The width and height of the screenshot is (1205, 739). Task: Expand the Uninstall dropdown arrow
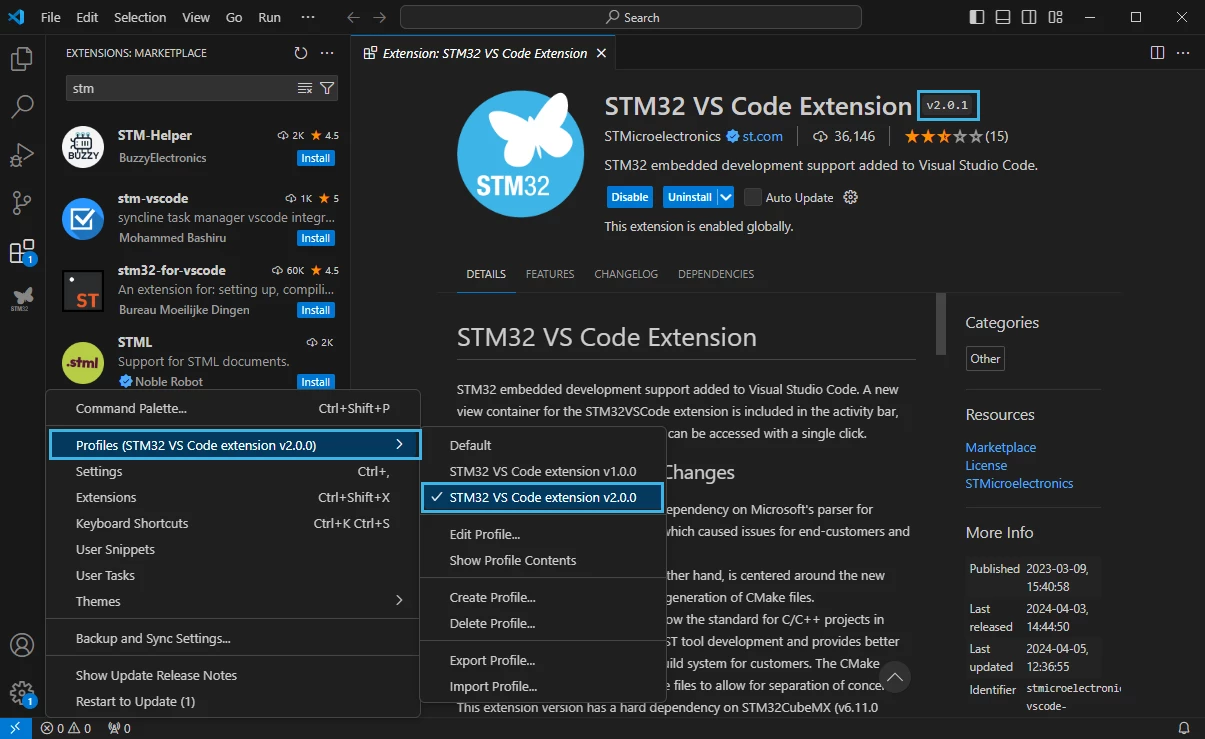click(726, 197)
